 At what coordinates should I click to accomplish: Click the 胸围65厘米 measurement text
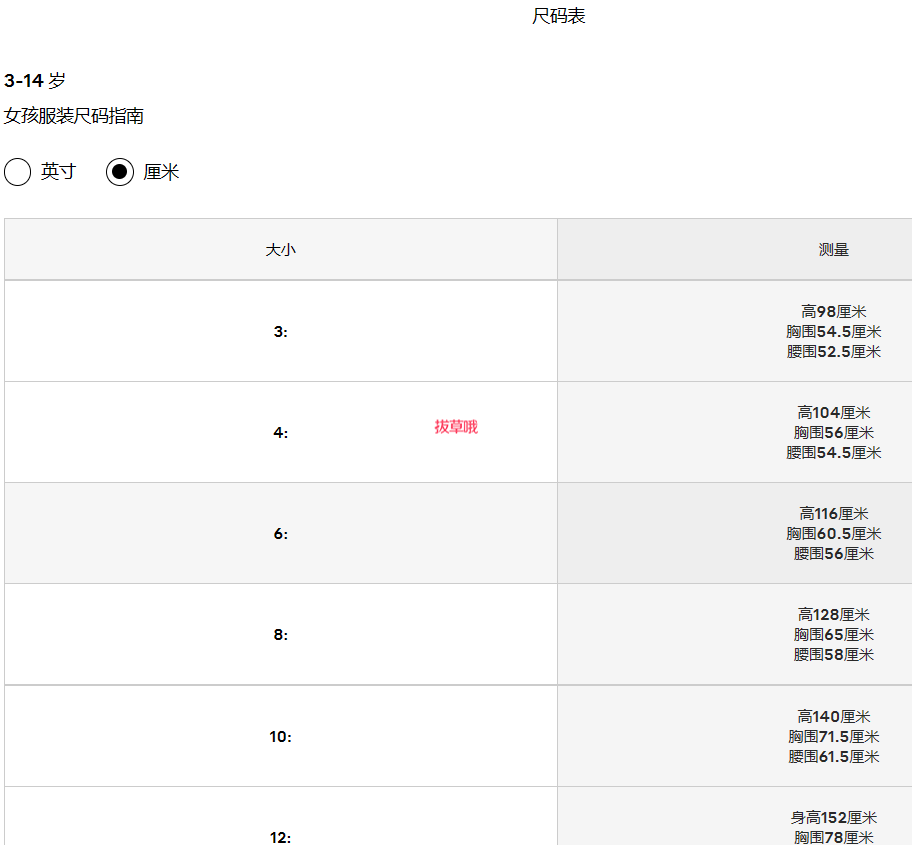(833, 635)
